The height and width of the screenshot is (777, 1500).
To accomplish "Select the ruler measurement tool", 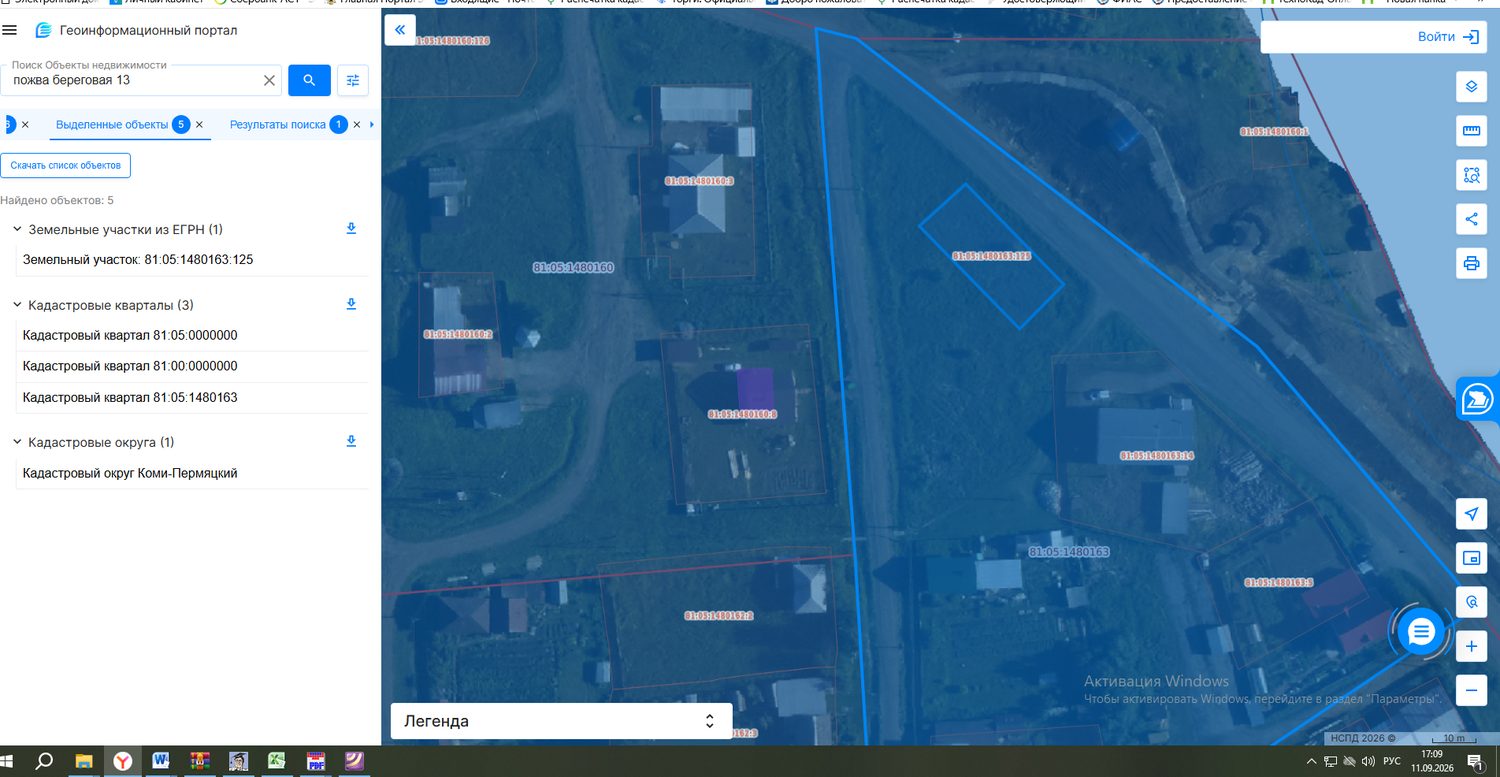I will click(x=1471, y=131).
